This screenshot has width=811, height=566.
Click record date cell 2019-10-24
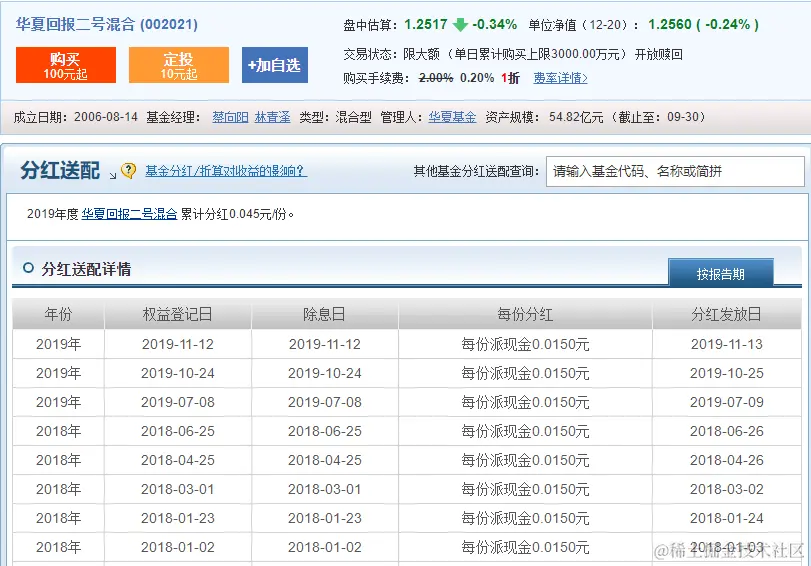[x=177, y=373]
